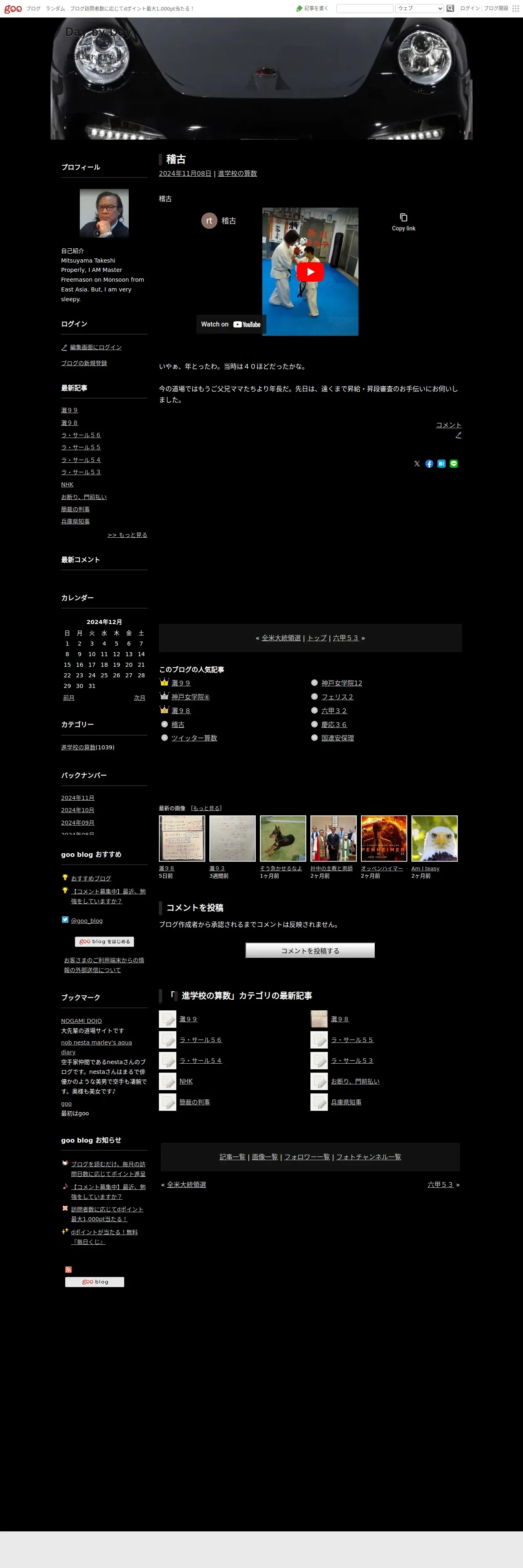Image resolution: width=523 pixels, height=1568 pixels.
Task: Open popular article ツイッター算数
Action: [x=194, y=738]
